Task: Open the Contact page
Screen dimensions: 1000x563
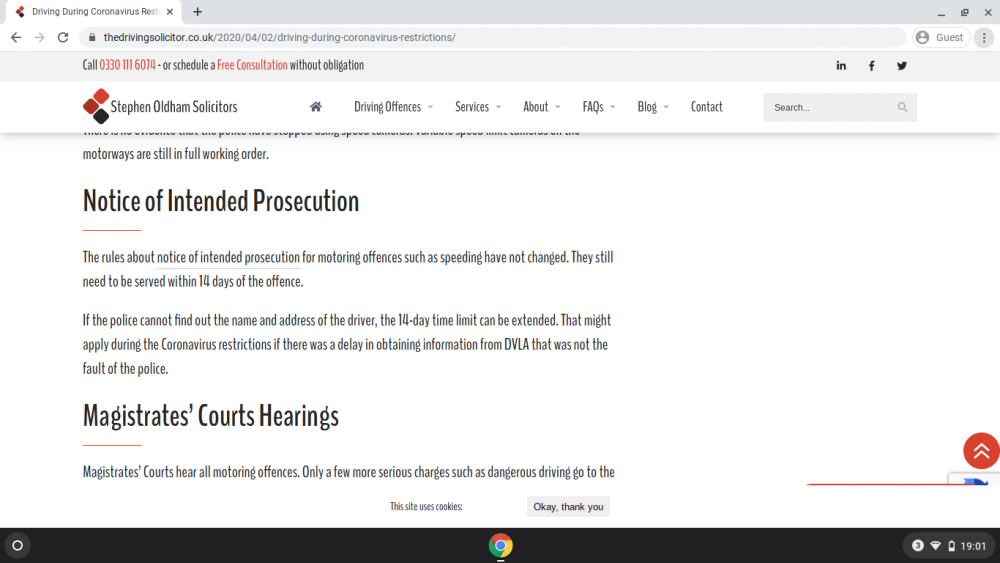Action: (x=707, y=106)
